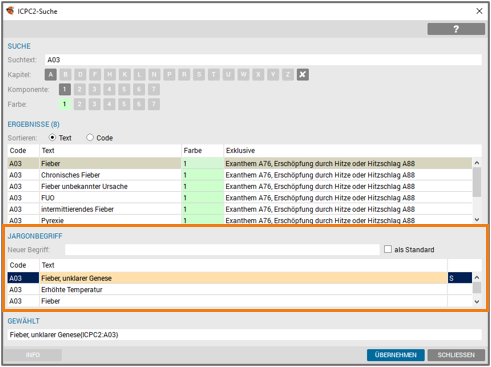
Task: Select jargon row Fieber
Action: 240,301
